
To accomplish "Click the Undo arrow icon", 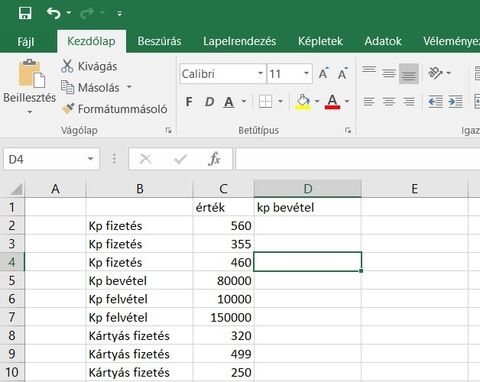I will [x=54, y=13].
